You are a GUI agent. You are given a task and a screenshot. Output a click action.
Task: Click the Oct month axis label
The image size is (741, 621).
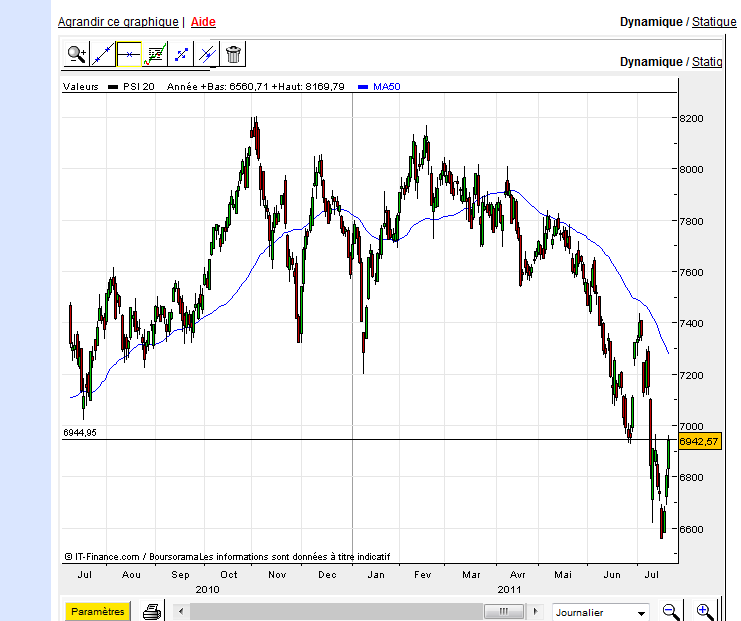[x=229, y=575]
